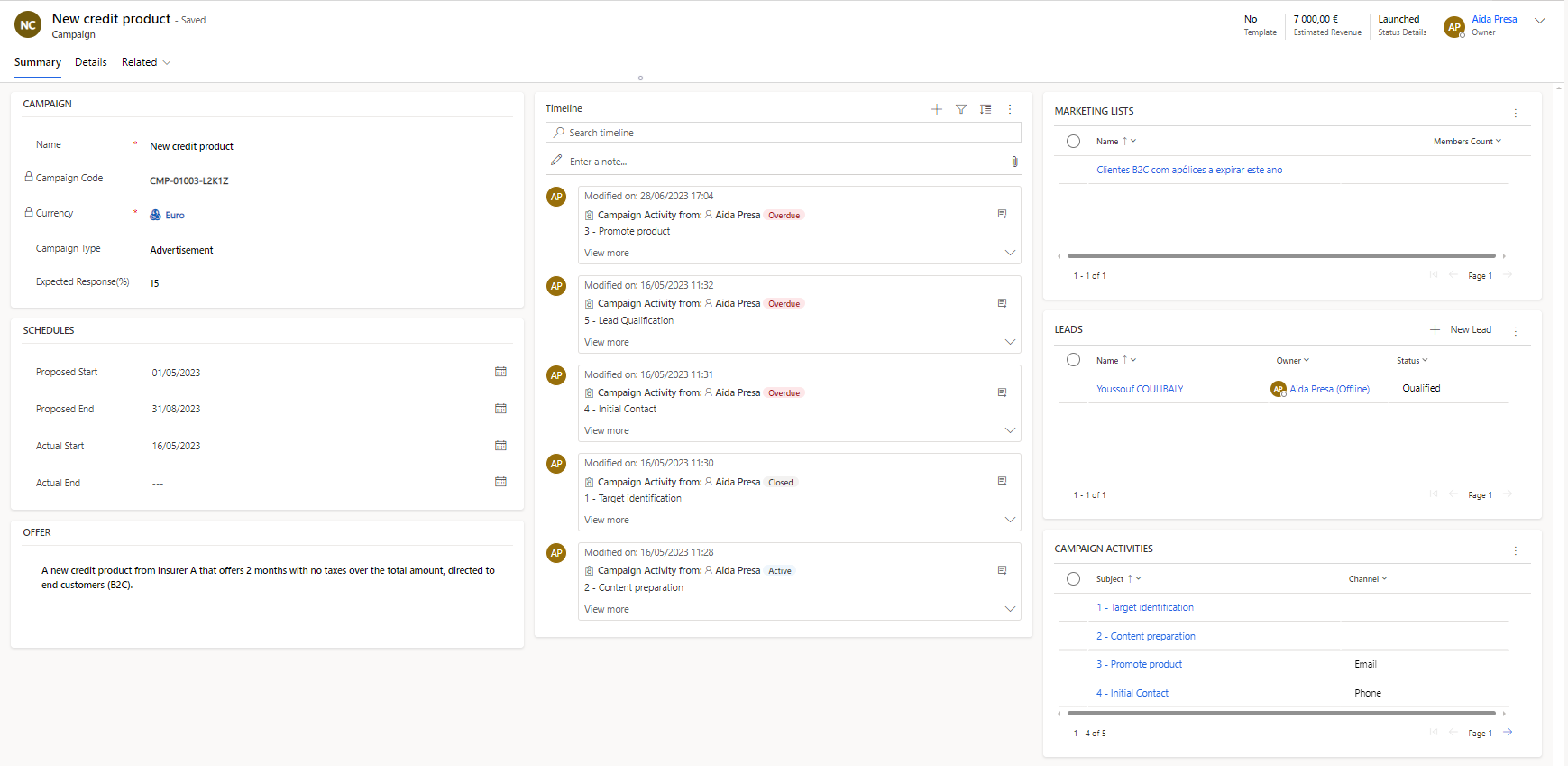The height and width of the screenshot is (766, 1568).
Task: Go to next page of Campaign Activities
Action: (1508, 733)
